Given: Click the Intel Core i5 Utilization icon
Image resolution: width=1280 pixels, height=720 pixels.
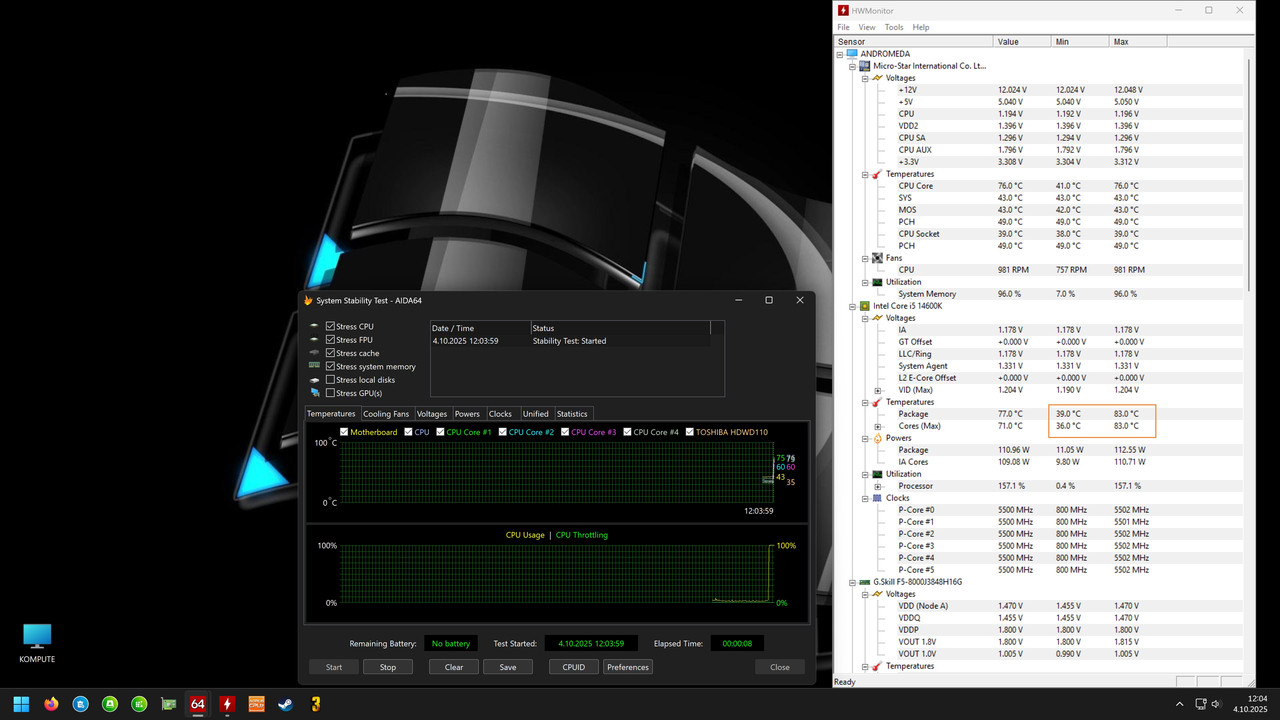Looking at the screenshot, I should [877, 474].
